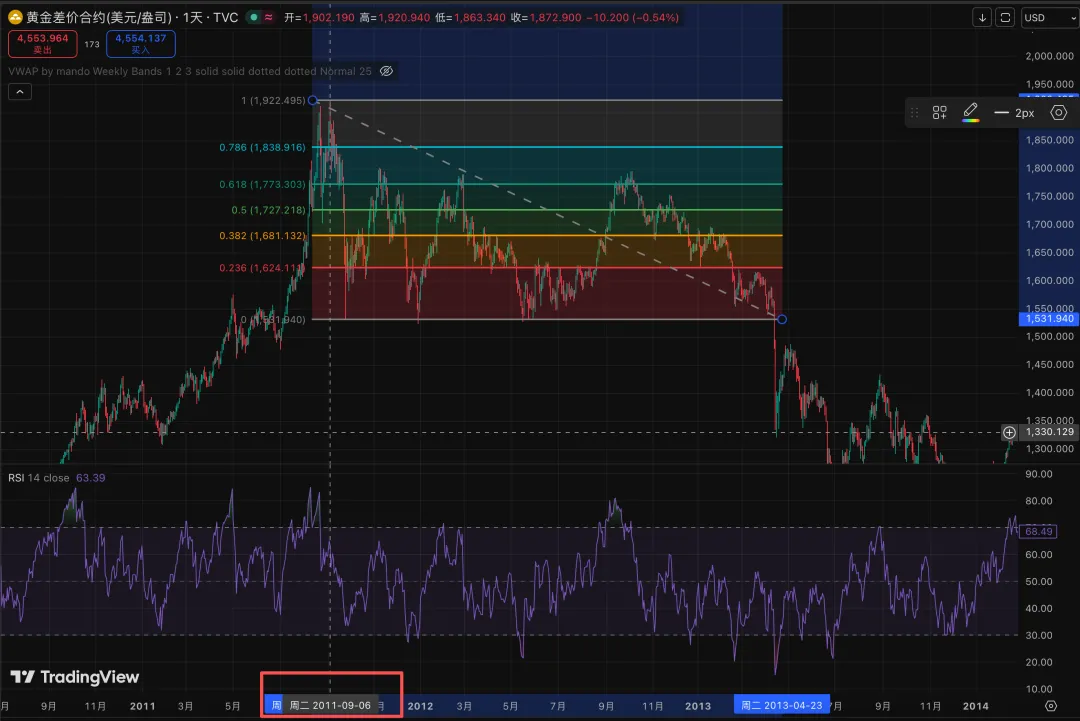
Task: Change the 1天 interval in title
Action: 194,17
